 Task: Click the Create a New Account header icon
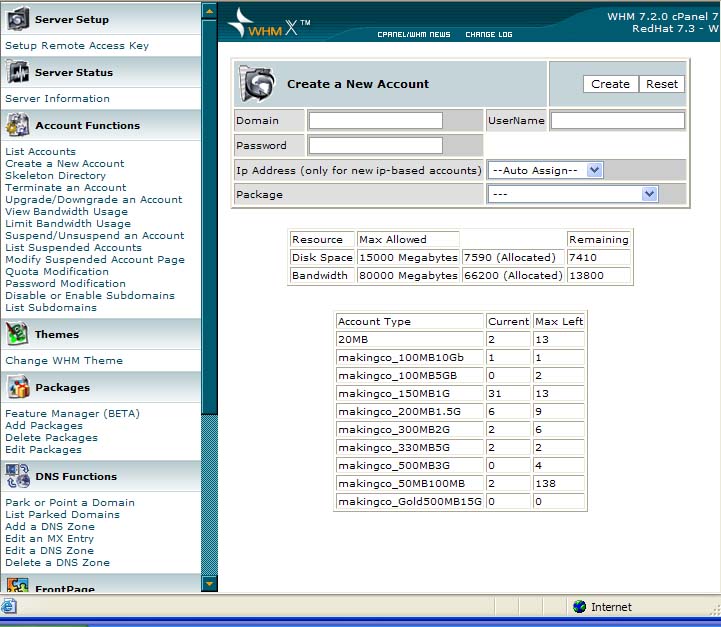click(257, 83)
